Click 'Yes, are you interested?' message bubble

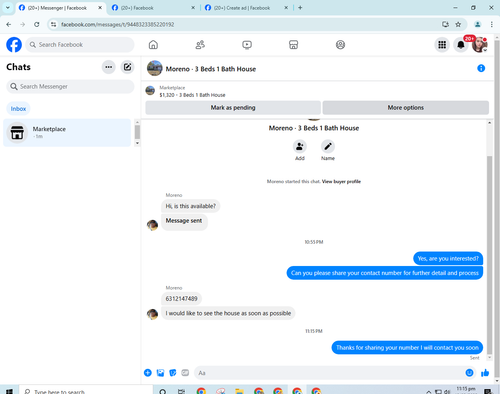448,259
